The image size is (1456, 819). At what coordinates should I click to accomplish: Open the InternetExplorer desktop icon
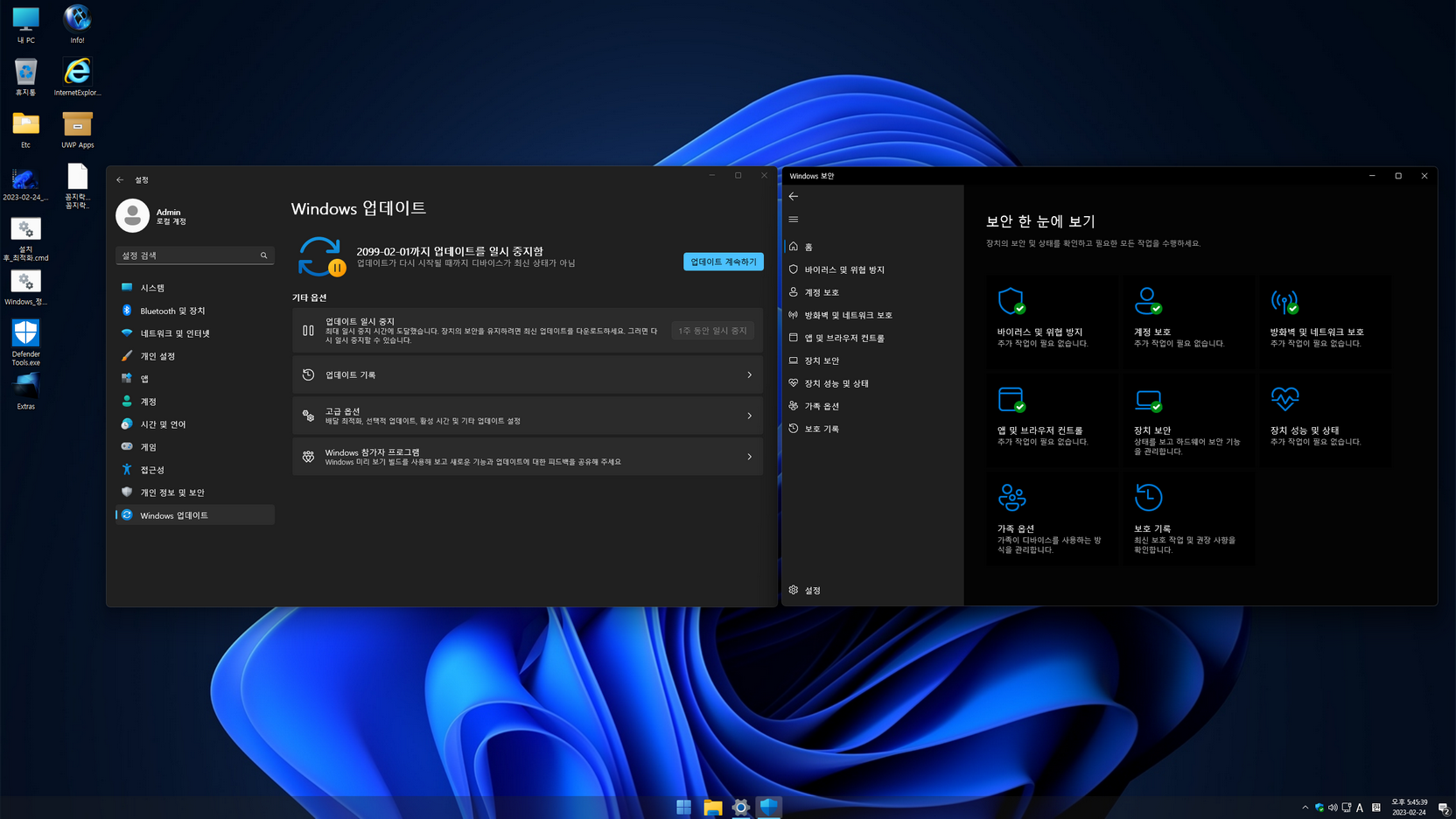[77, 77]
